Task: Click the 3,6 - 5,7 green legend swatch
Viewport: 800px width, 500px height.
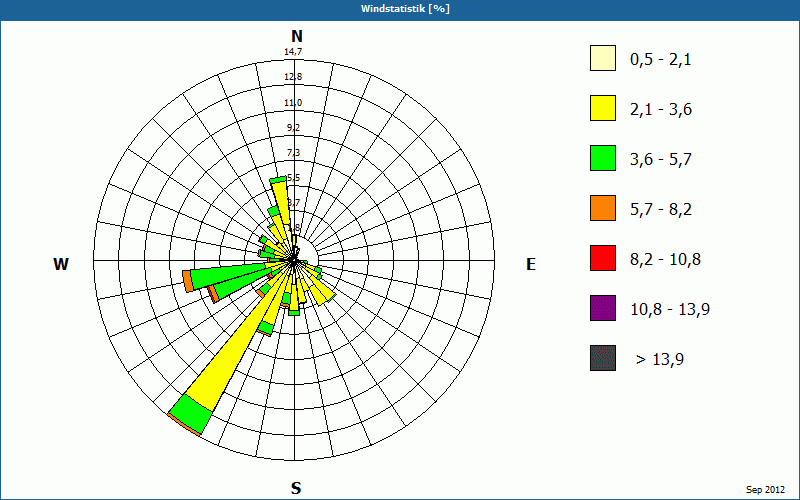Action: [603, 158]
